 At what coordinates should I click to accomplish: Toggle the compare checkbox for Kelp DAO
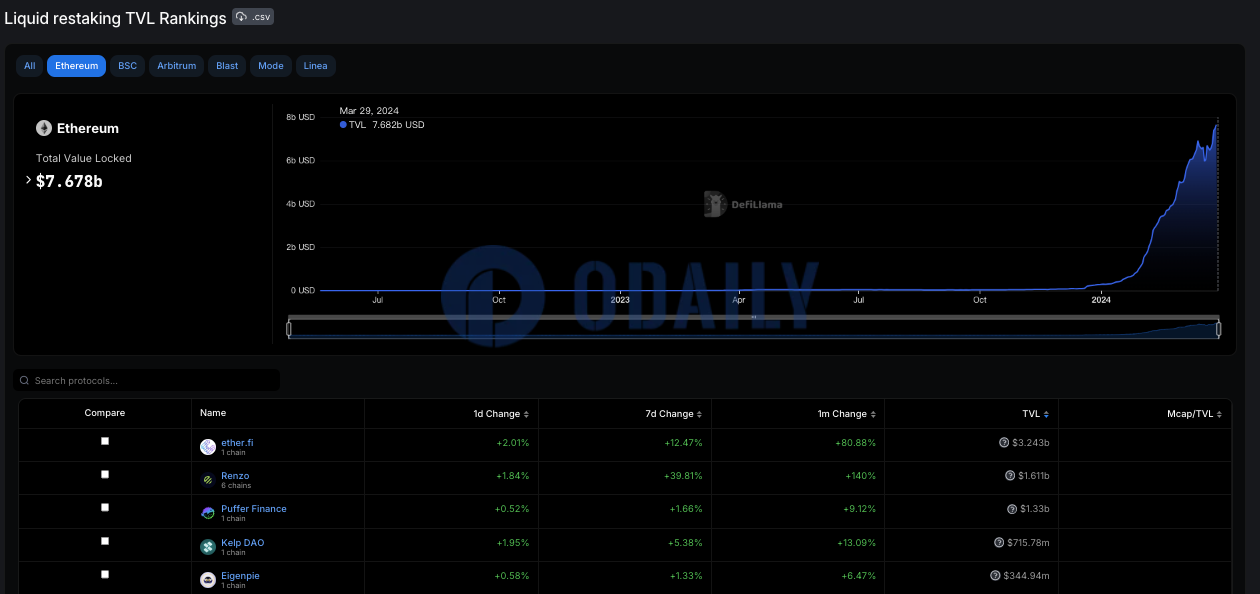click(x=105, y=541)
